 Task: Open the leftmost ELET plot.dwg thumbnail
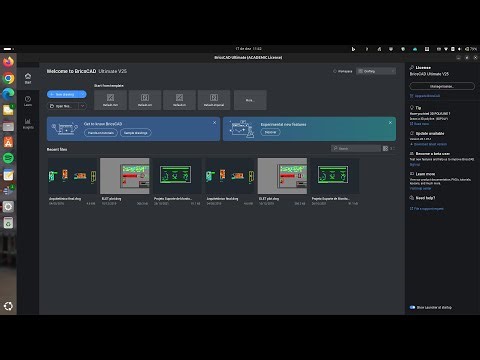point(125,176)
